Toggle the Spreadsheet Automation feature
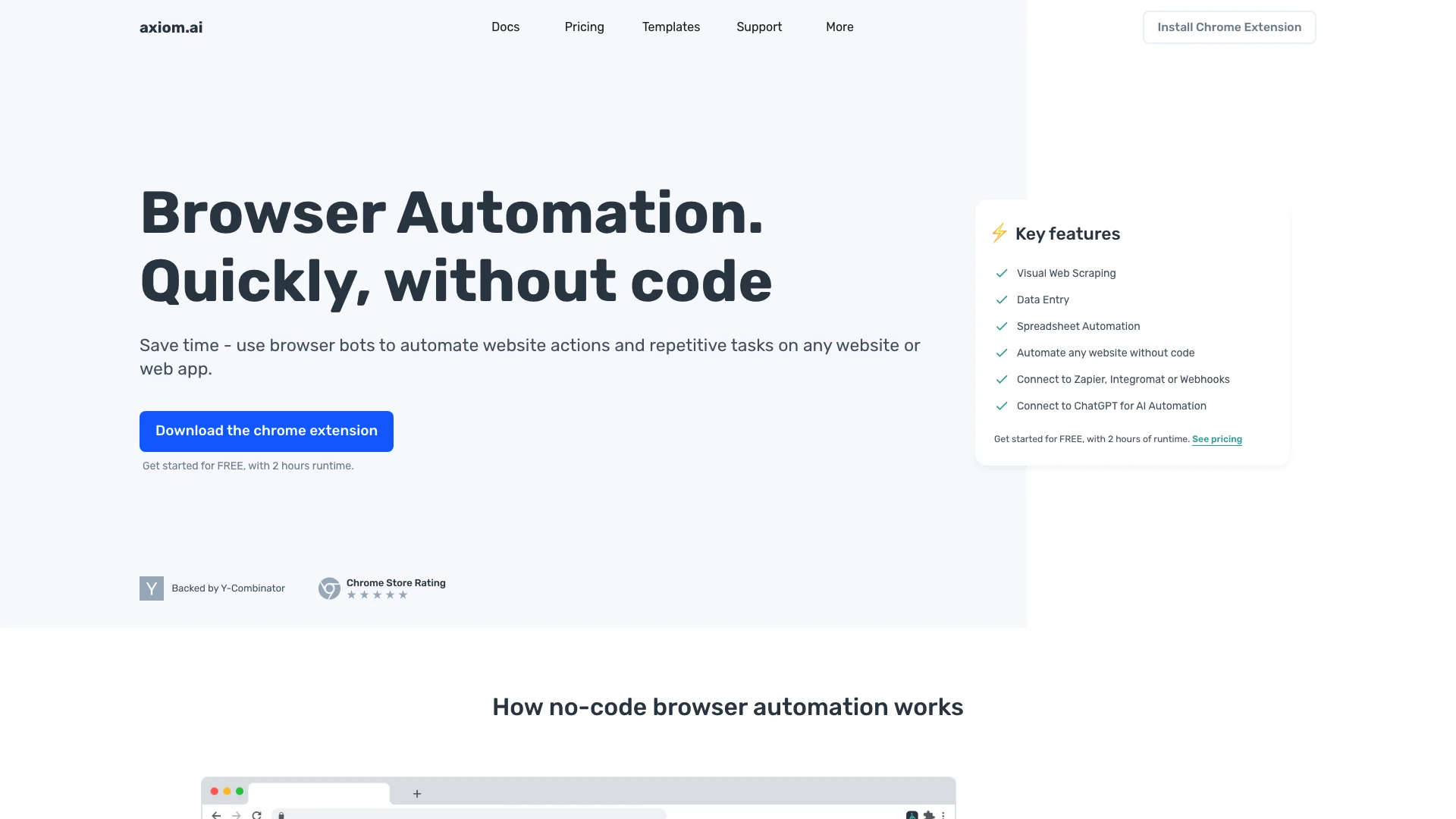The height and width of the screenshot is (819, 1456). [1002, 325]
